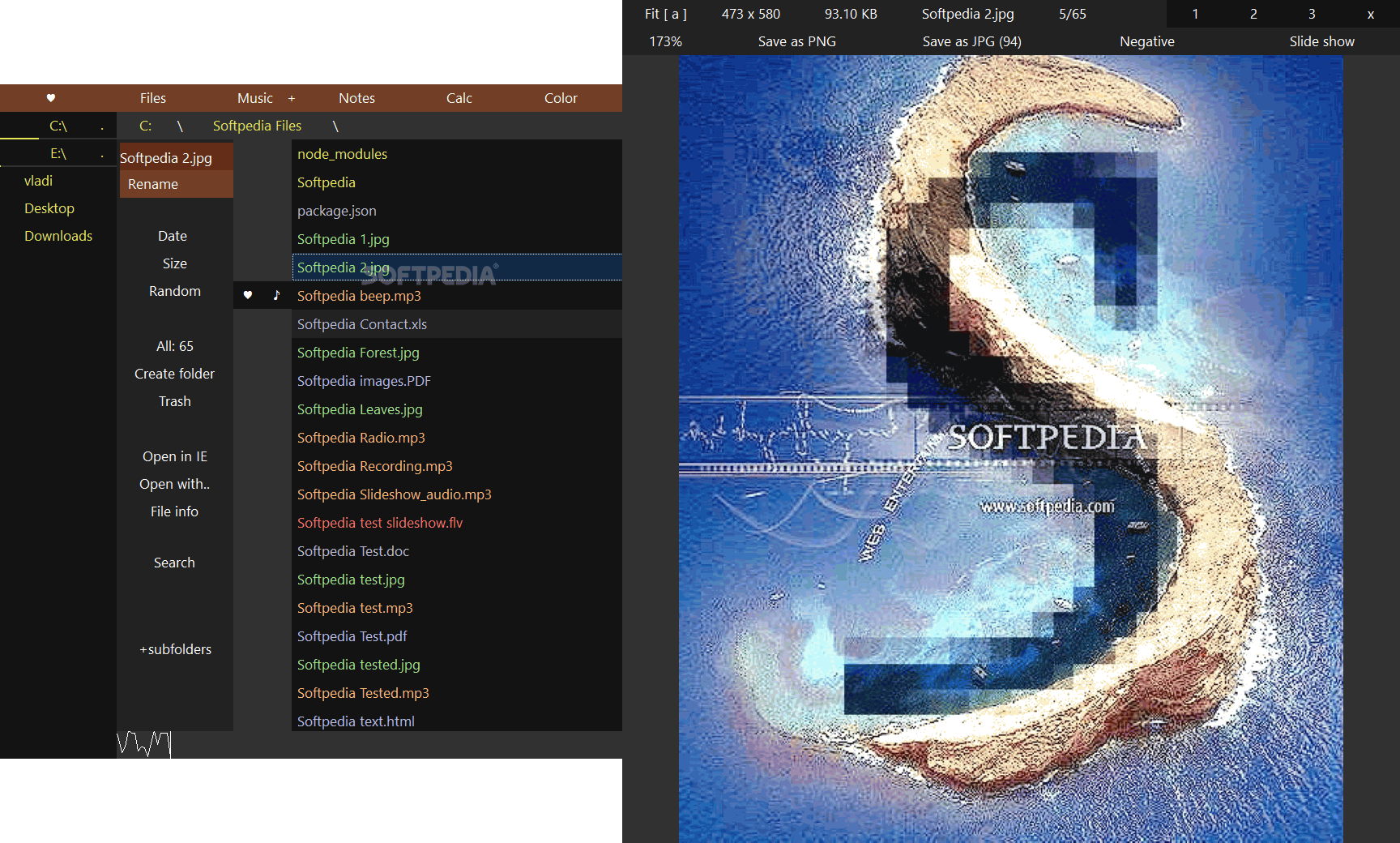The height and width of the screenshot is (843, 1400).
Task: Select Softpedia Forest.jpg
Action: 456,353
